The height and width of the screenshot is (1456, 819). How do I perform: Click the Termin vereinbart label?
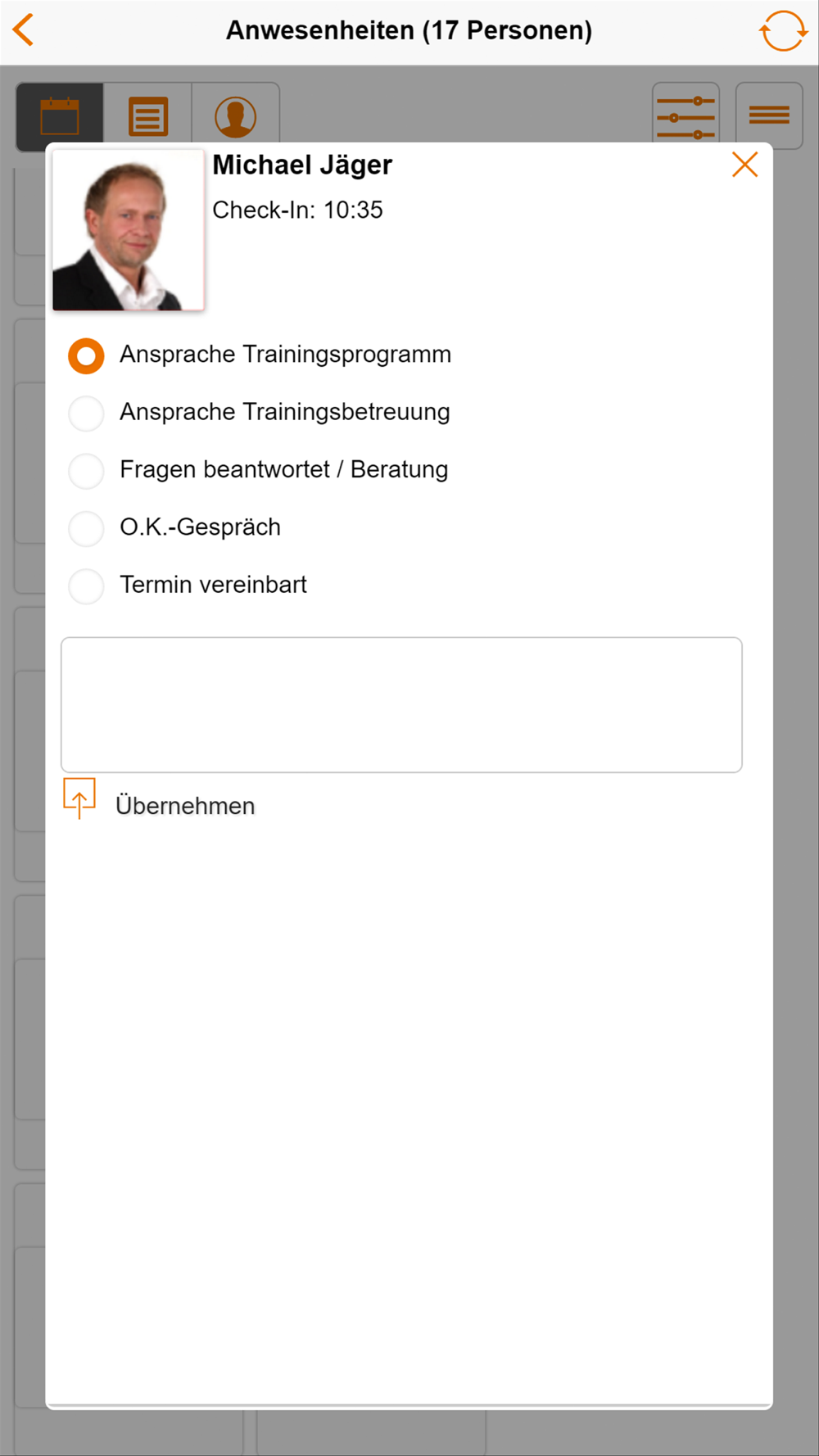coord(213,585)
